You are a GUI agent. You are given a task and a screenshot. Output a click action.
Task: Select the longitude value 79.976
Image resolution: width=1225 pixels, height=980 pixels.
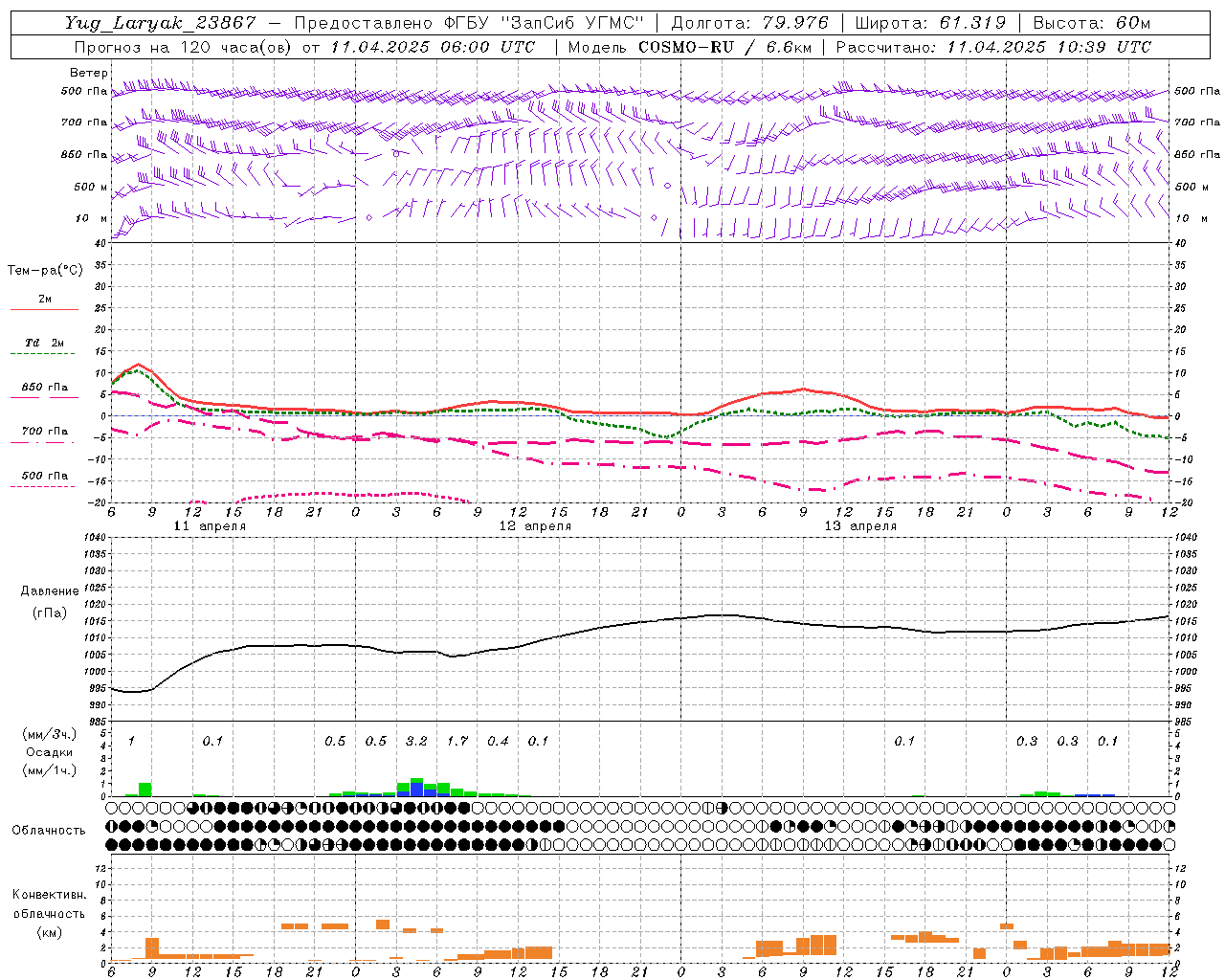[797, 23]
